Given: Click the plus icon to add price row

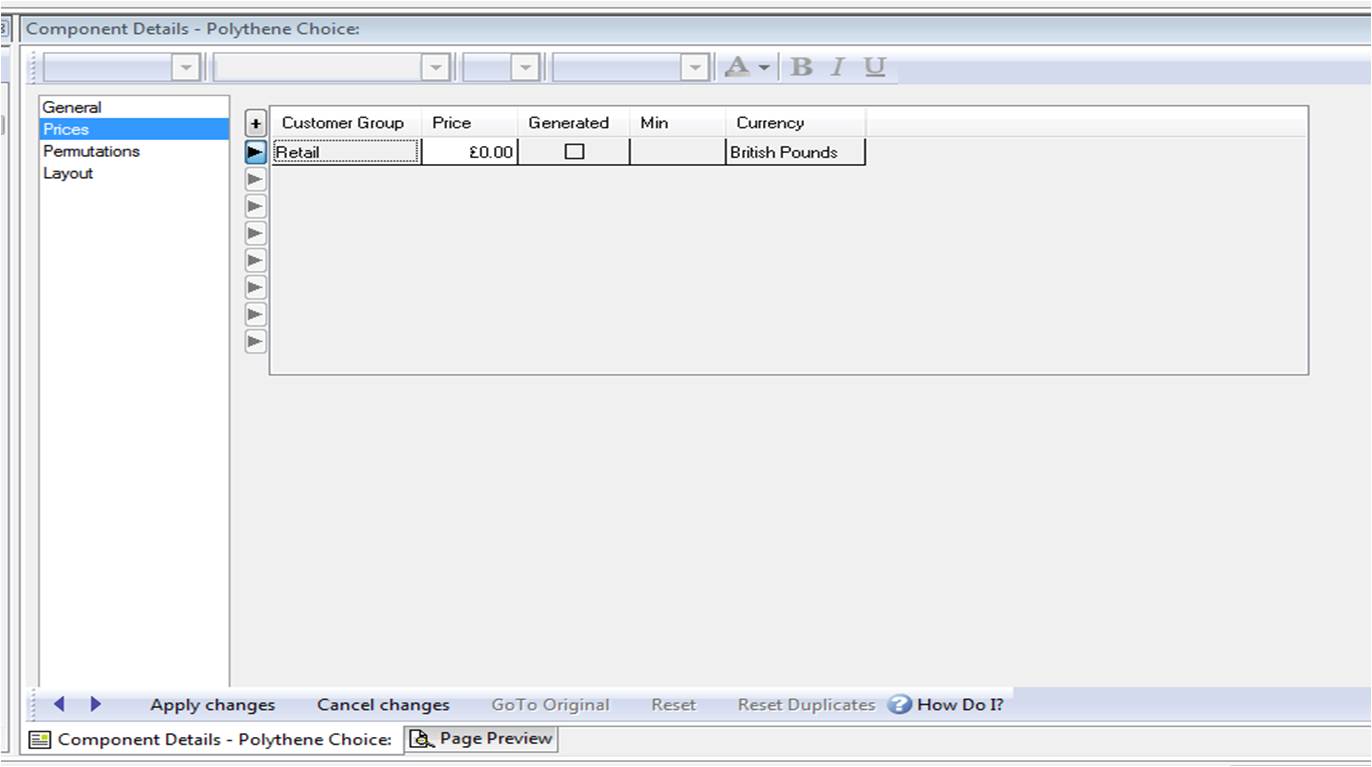Looking at the screenshot, I should point(256,124).
